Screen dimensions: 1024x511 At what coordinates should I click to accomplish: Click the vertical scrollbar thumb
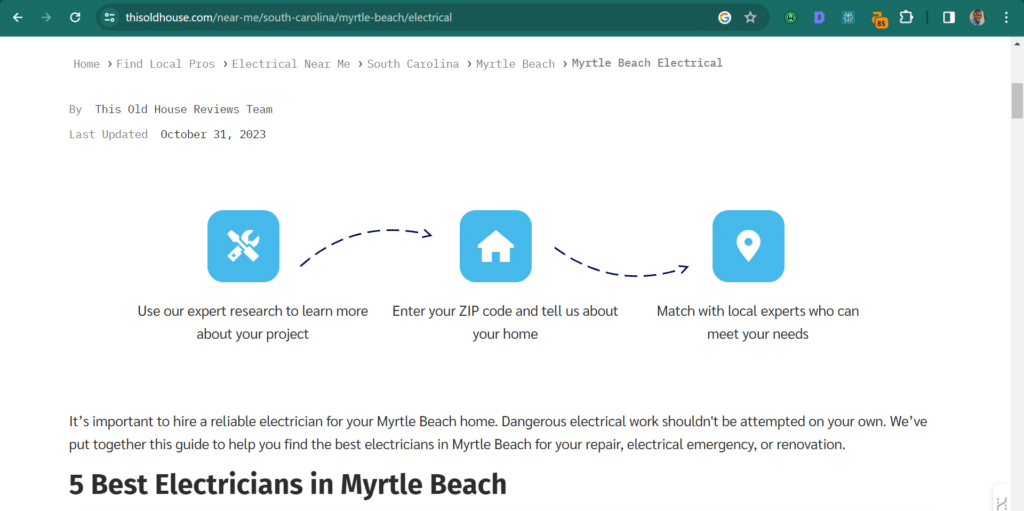point(1017,101)
